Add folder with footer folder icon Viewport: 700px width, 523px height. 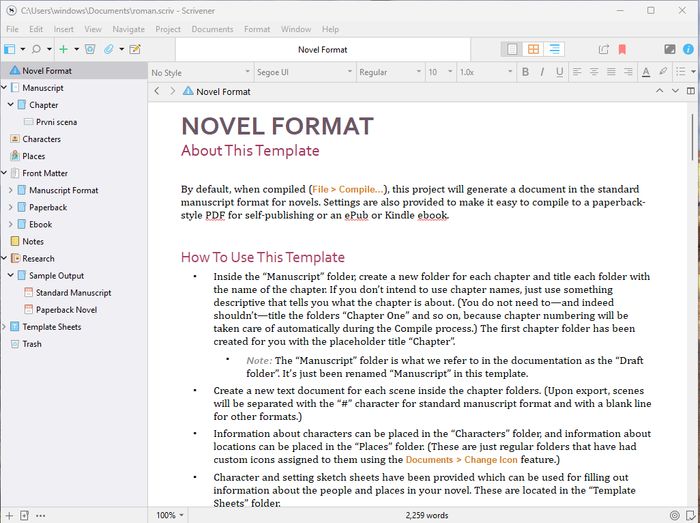[25, 515]
